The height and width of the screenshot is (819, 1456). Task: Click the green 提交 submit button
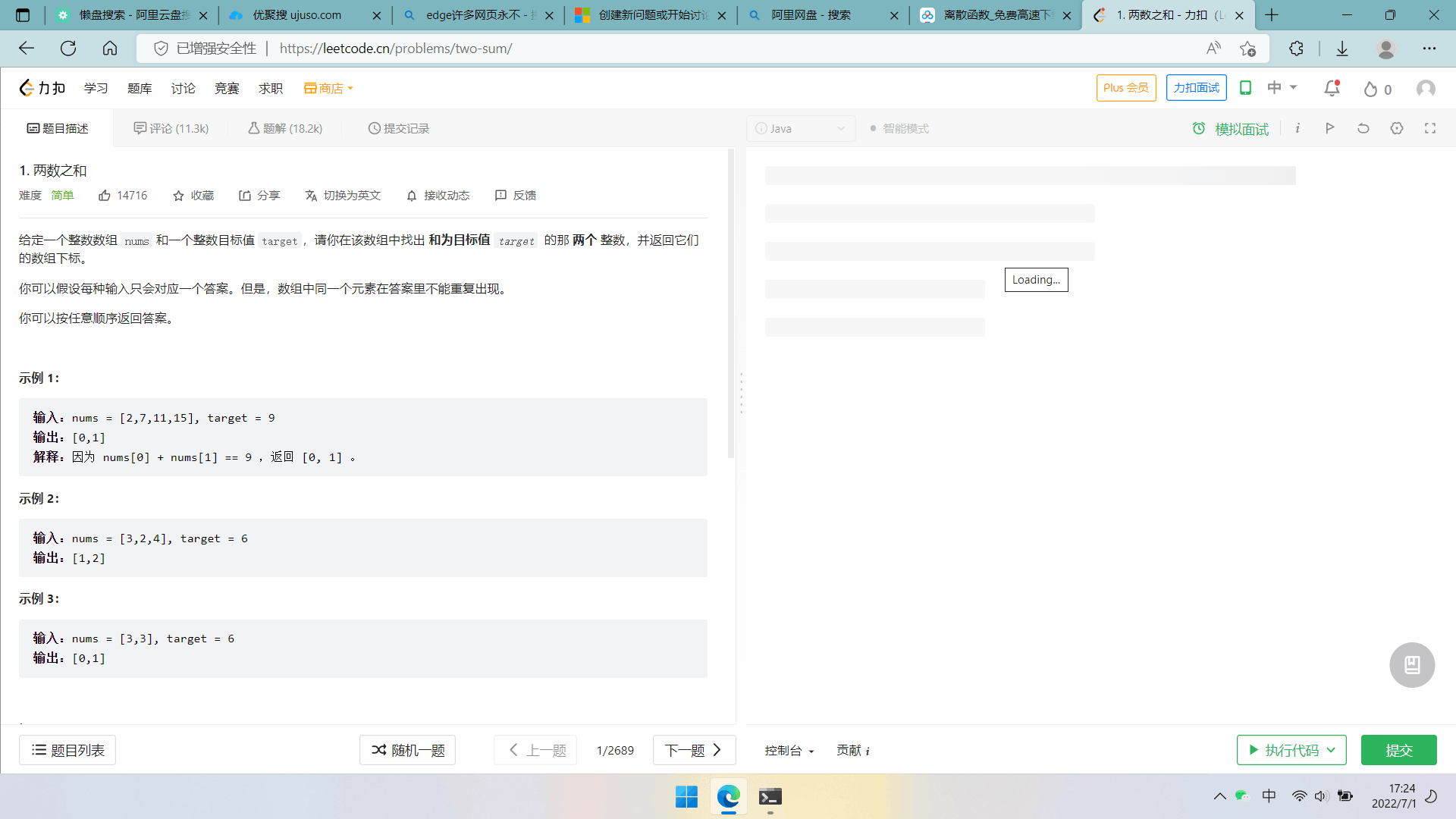click(1398, 750)
